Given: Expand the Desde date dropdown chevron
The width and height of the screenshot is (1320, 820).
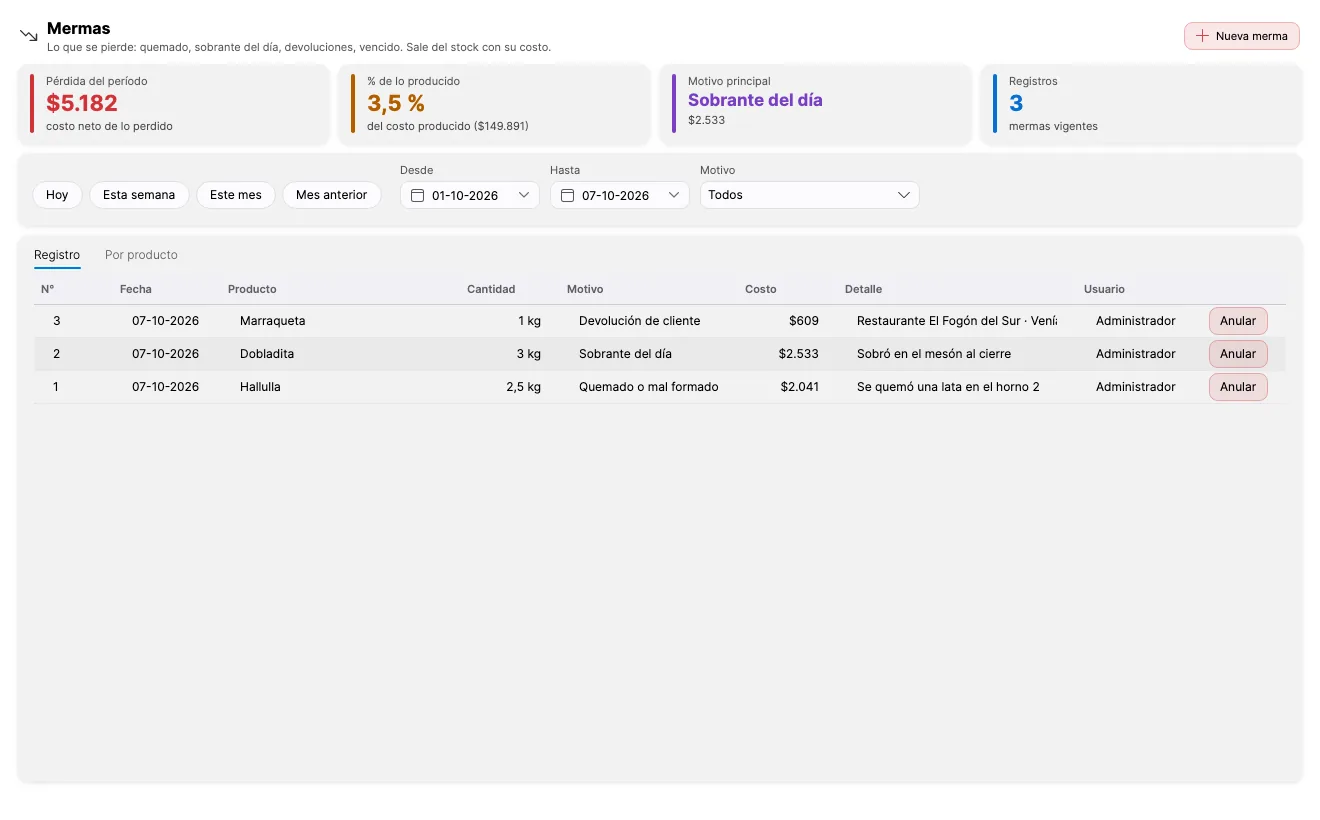Looking at the screenshot, I should (524, 195).
